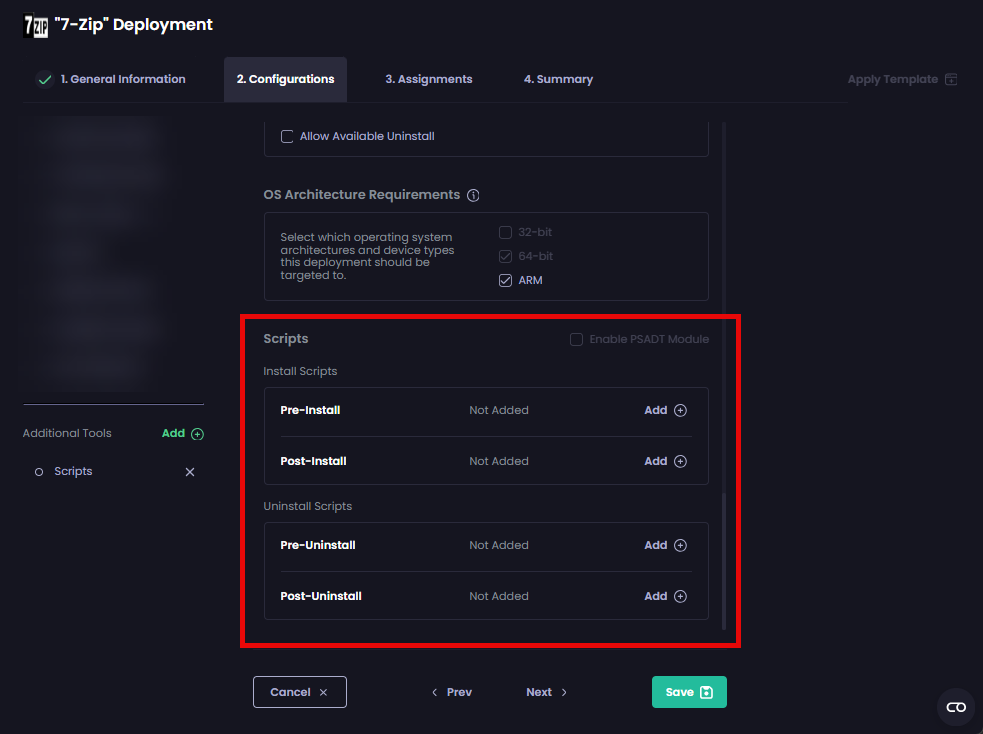
Task: Switch to the Assignments tab
Action: click(428, 78)
